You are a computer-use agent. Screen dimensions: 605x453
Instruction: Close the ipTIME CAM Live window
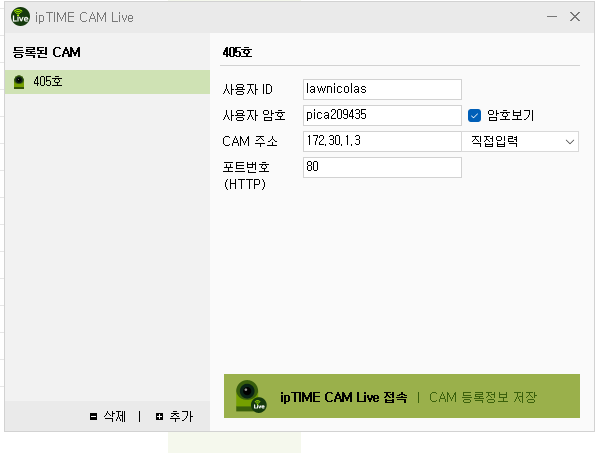tap(575, 17)
